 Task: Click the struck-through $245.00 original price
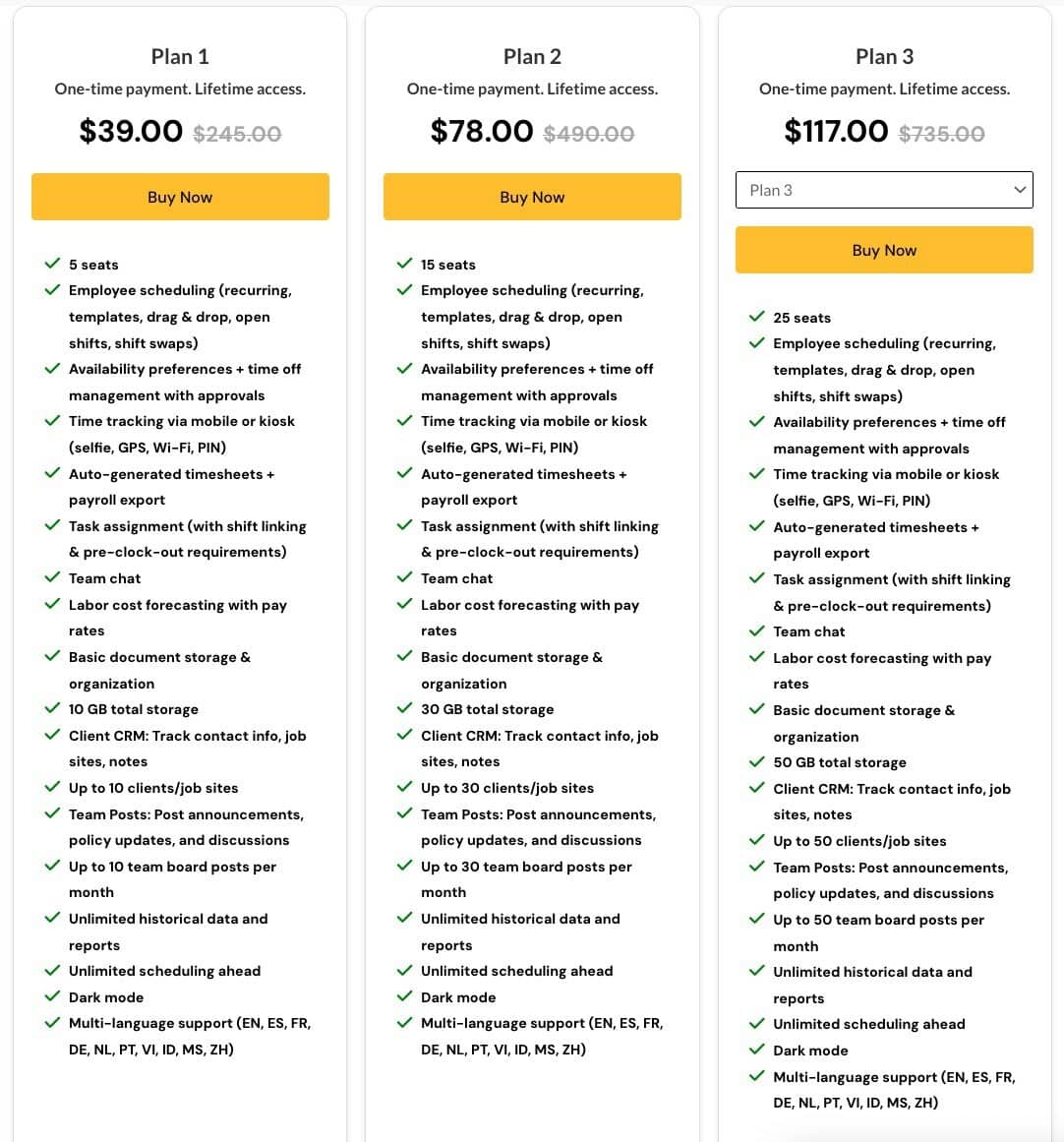click(237, 133)
